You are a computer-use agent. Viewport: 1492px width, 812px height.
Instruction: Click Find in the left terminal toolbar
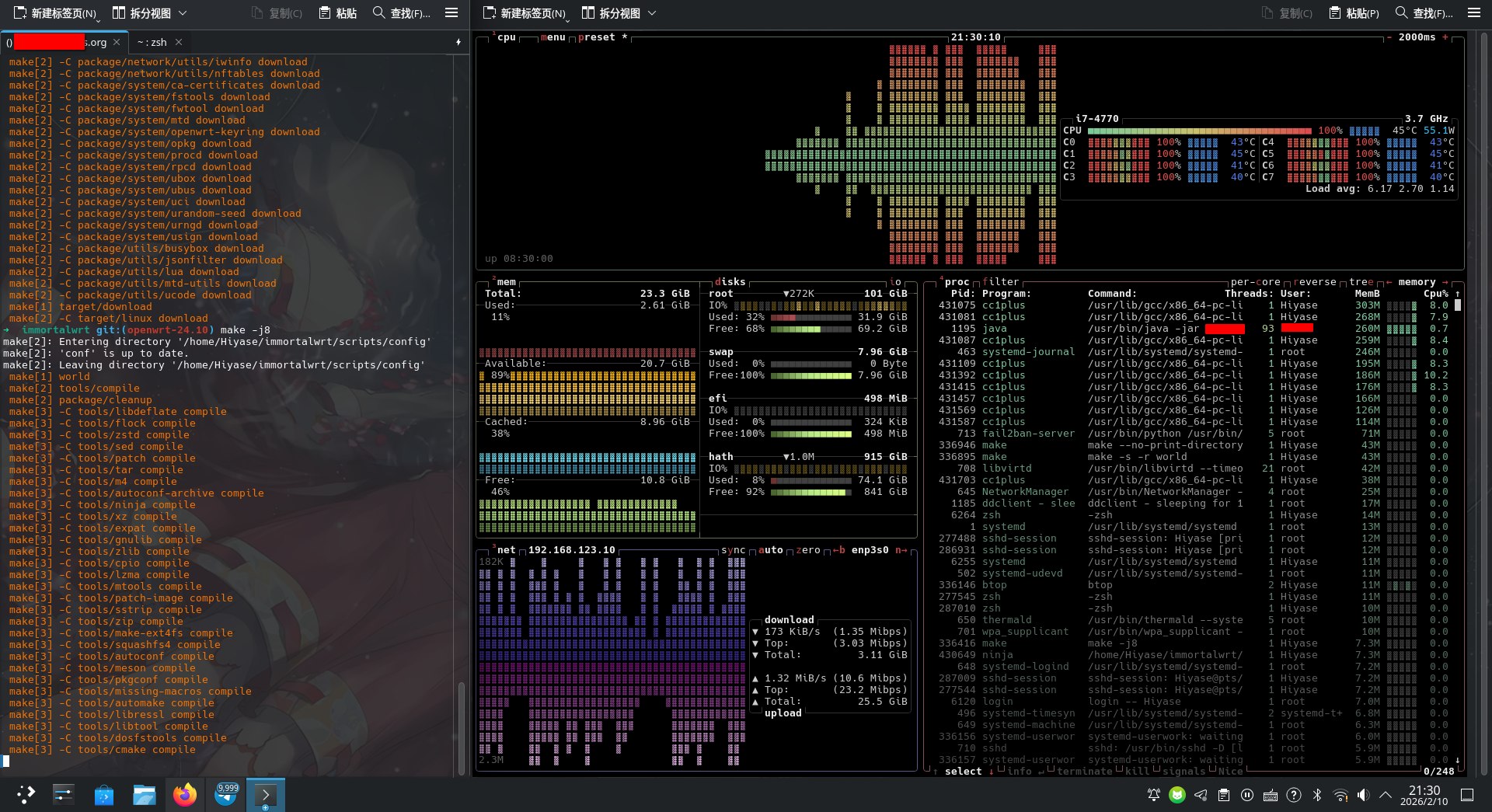(402, 13)
